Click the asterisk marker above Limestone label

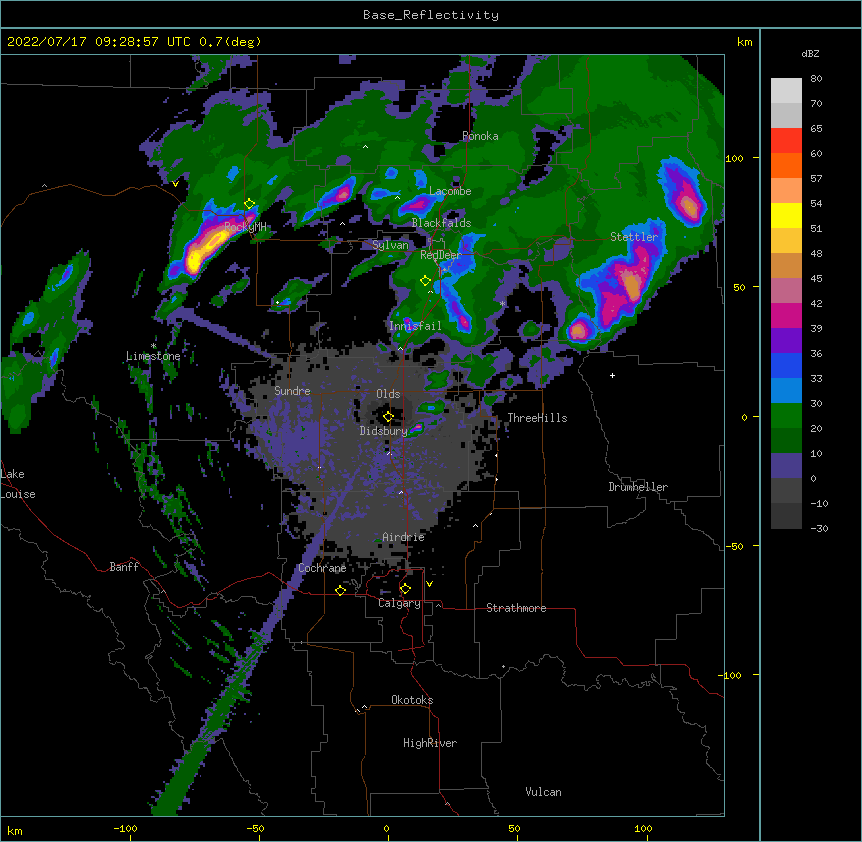[153, 346]
